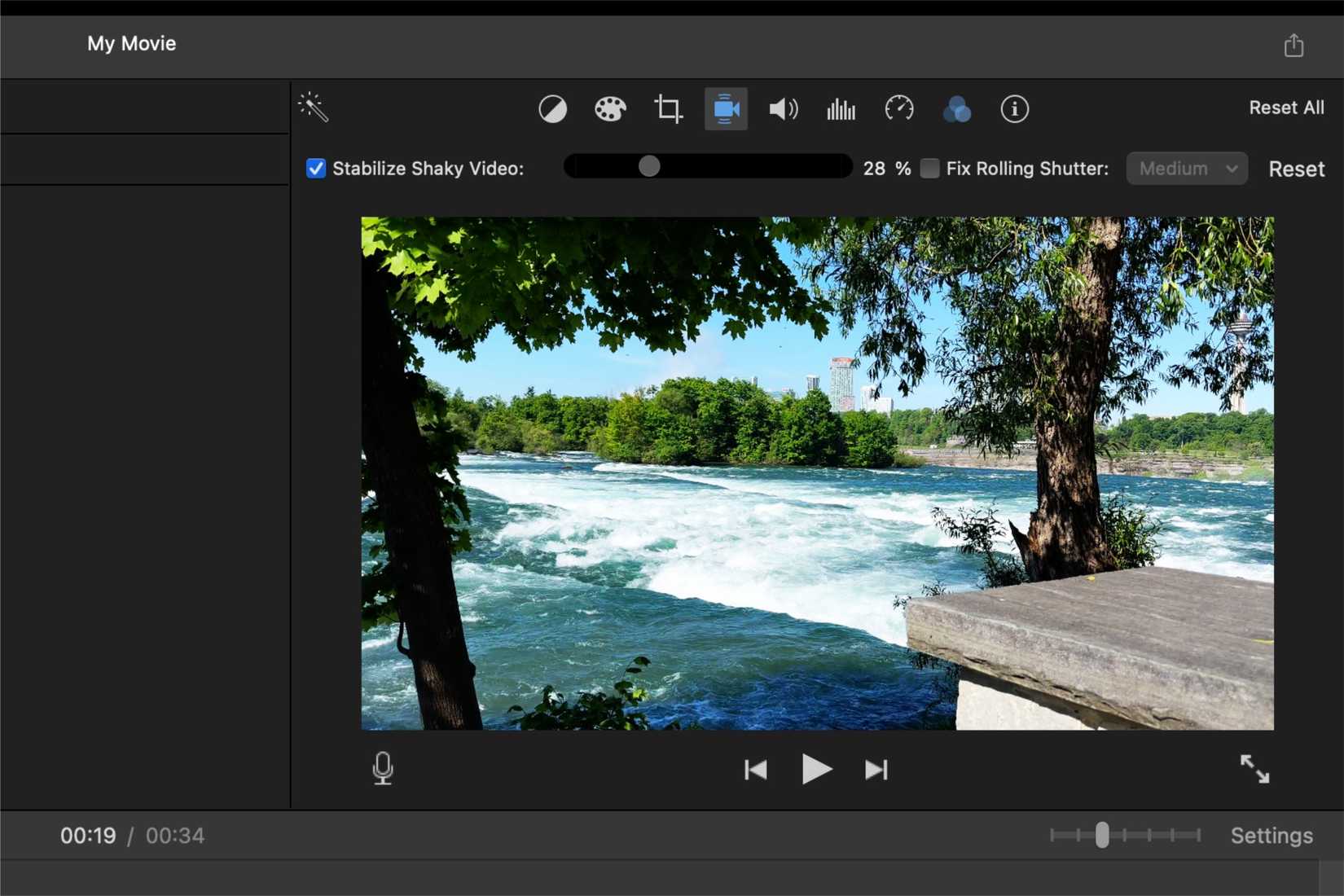The image size is (1344, 896).
Task: Select the Cropping tool
Action: [x=668, y=109]
